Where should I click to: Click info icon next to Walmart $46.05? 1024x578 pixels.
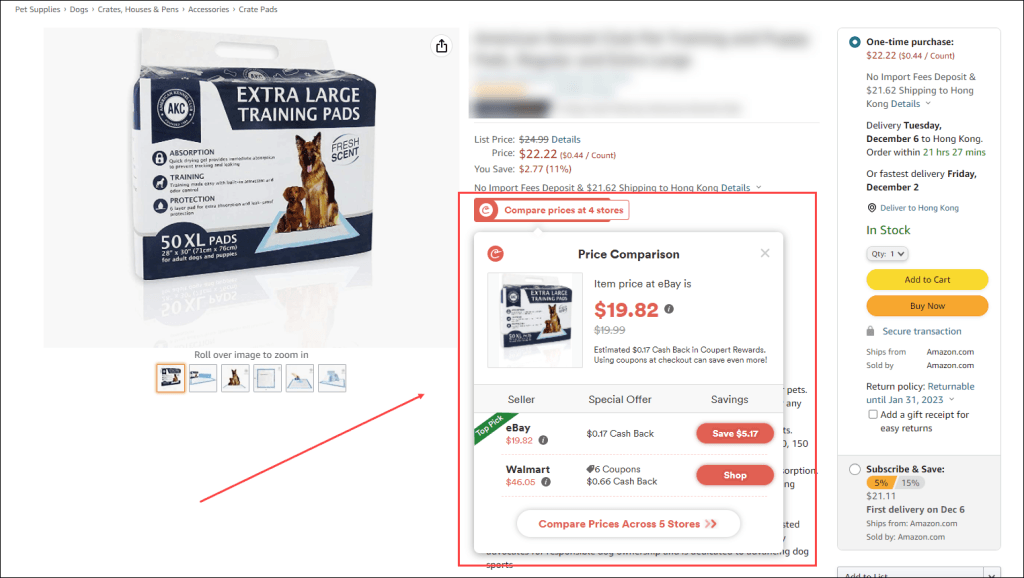click(545, 482)
